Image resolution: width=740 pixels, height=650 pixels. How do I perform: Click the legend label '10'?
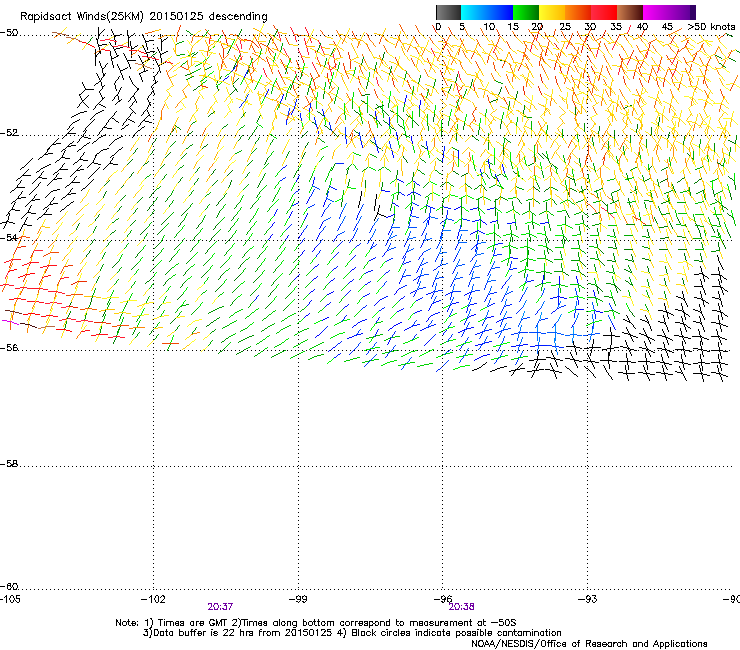(x=489, y=27)
